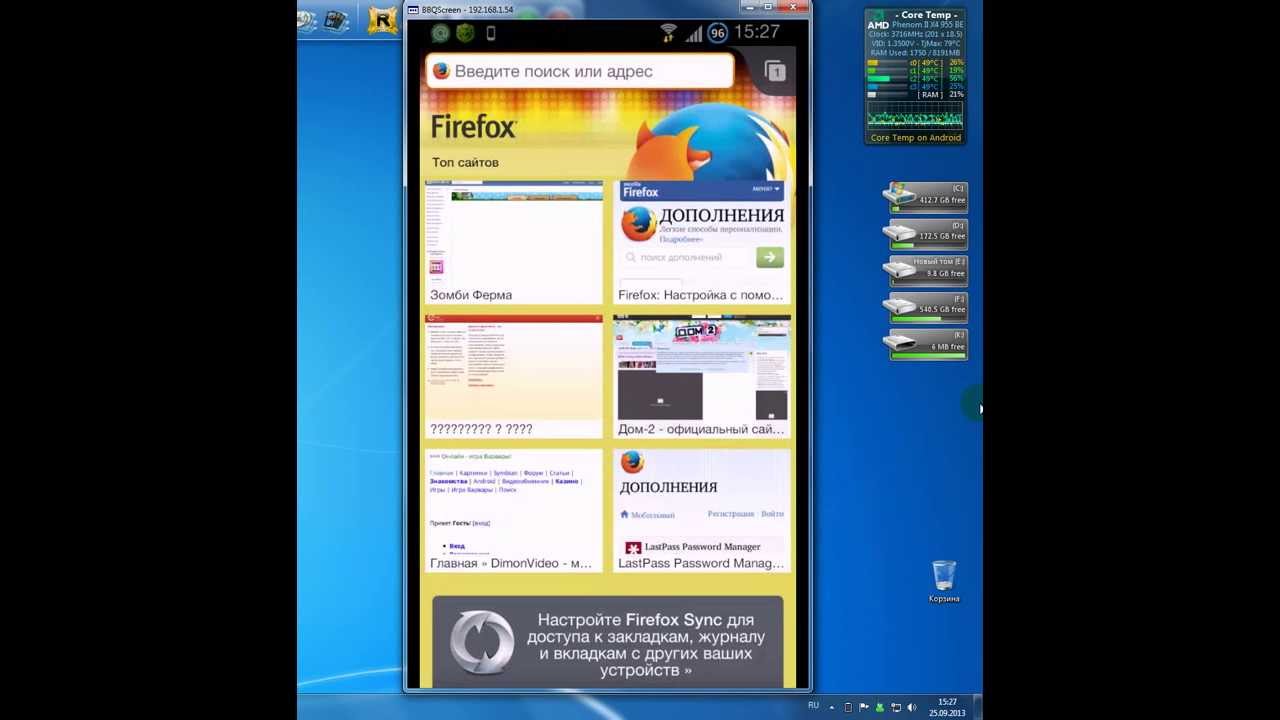Screen dimensions: 1280x720
Task: Click the volume speaker tray icon
Action: pos(911,707)
